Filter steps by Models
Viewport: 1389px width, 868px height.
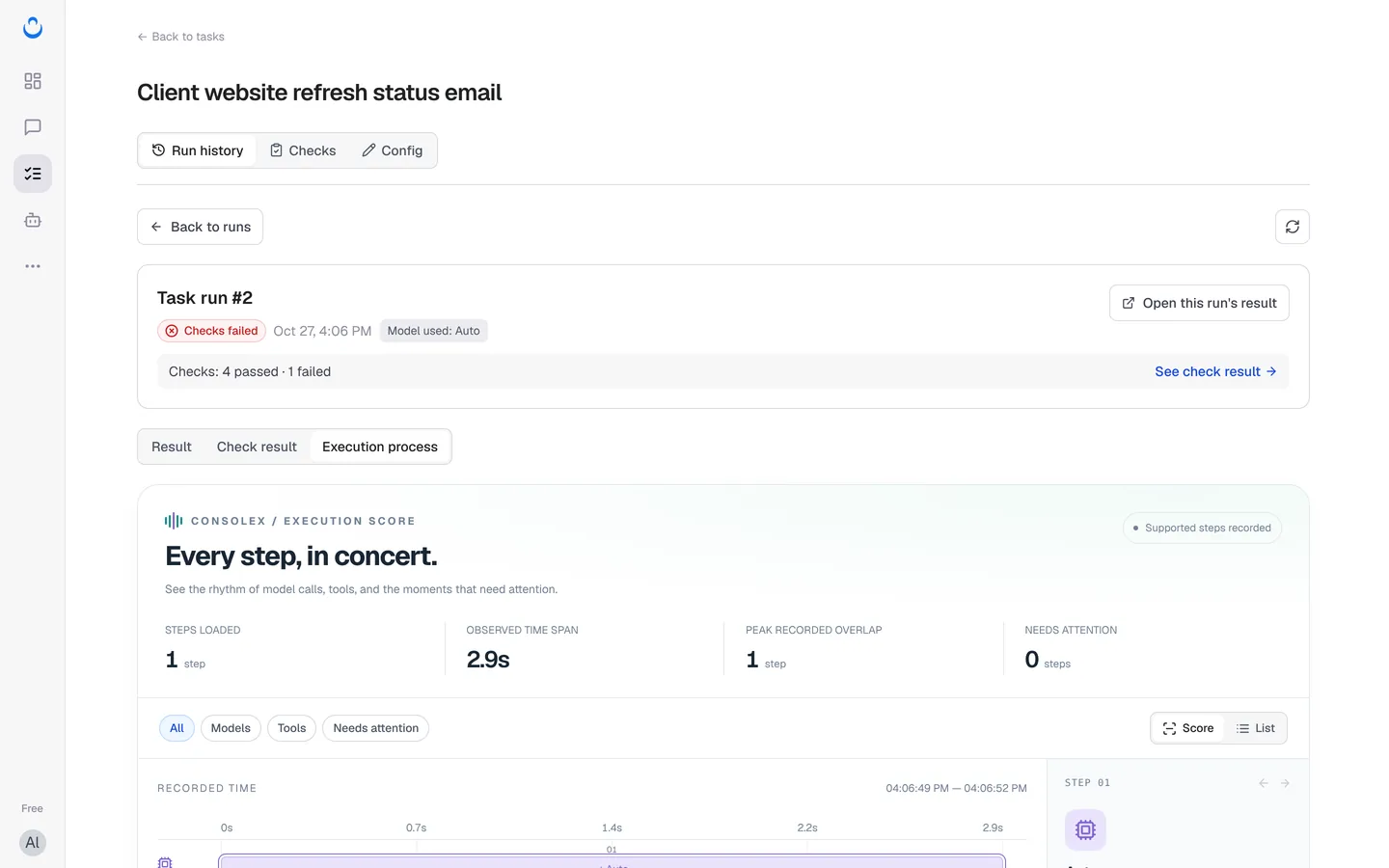tap(231, 728)
